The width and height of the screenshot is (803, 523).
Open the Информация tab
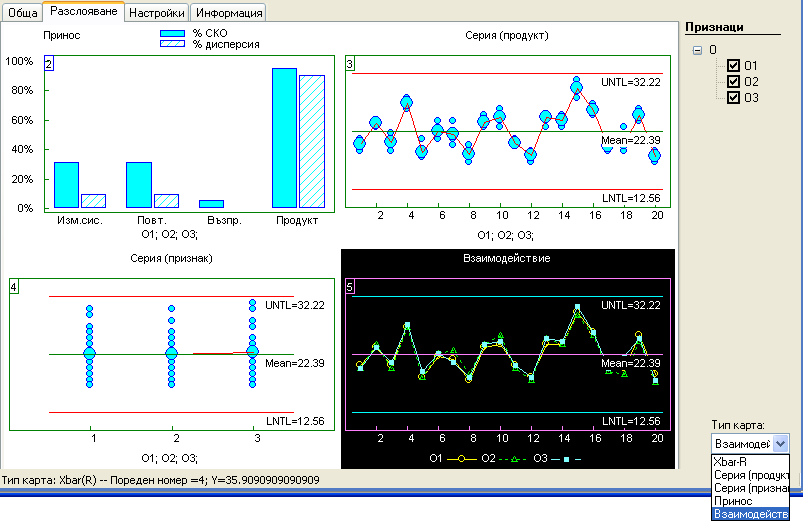click(x=228, y=13)
